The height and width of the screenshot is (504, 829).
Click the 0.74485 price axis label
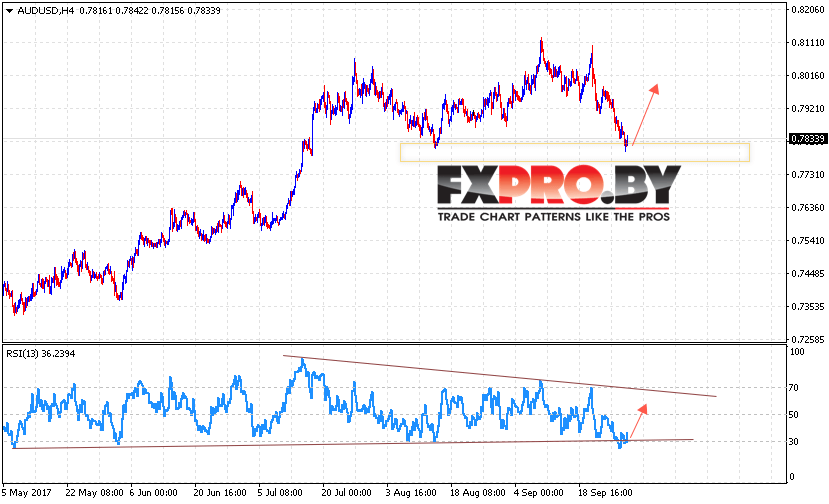pos(808,274)
